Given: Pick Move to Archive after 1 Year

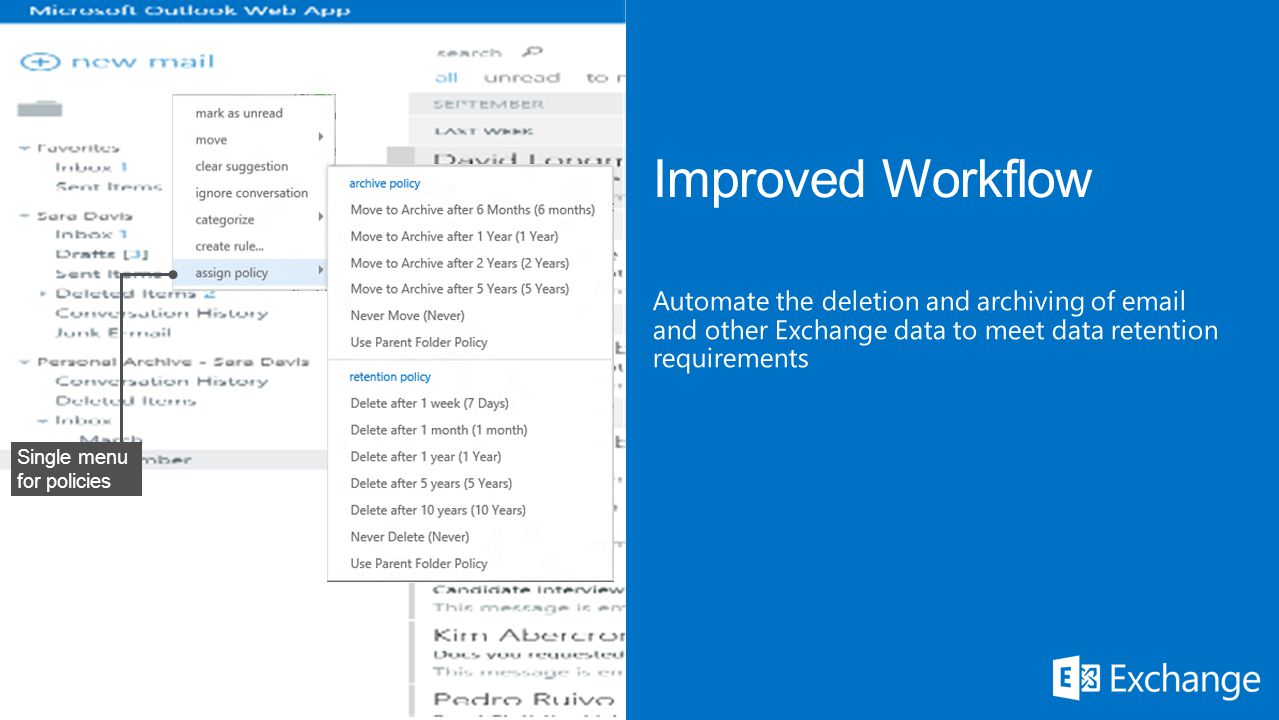Looking at the screenshot, I should click(455, 237).
